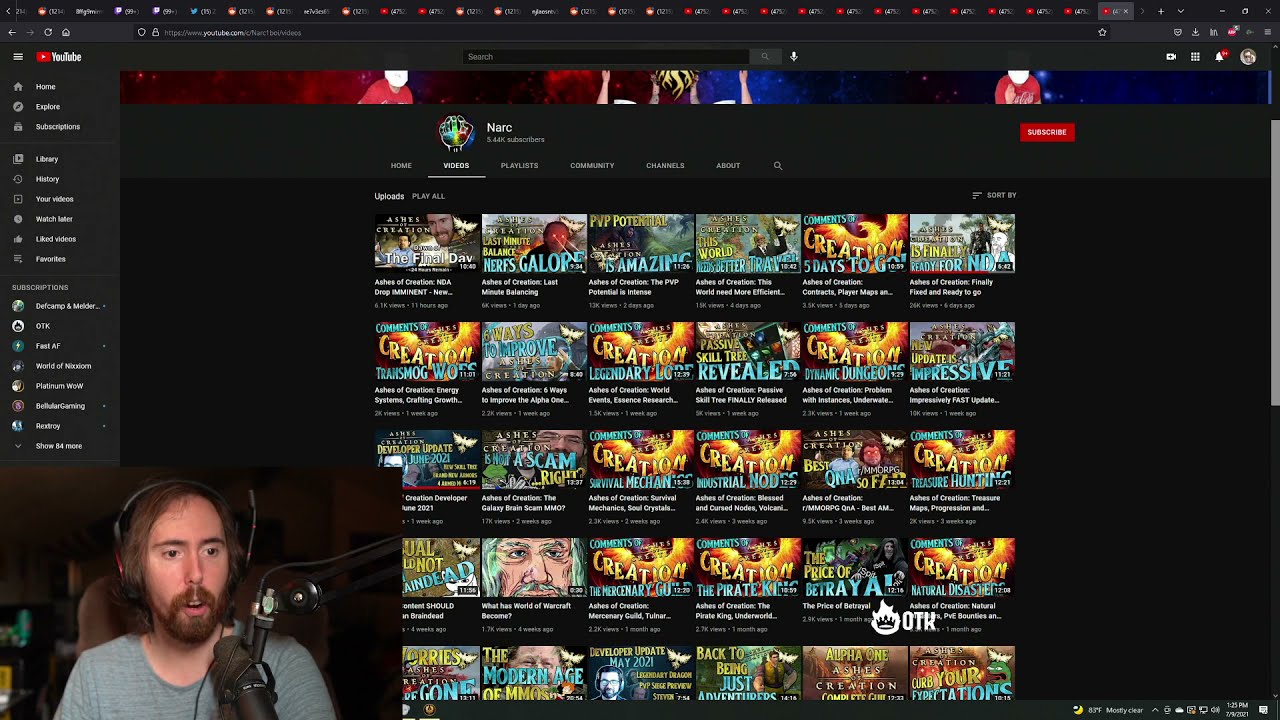Open 'Update is Impressive' video thumbnail
This screenshot has width=1280, height=720.
coord(962,351)
